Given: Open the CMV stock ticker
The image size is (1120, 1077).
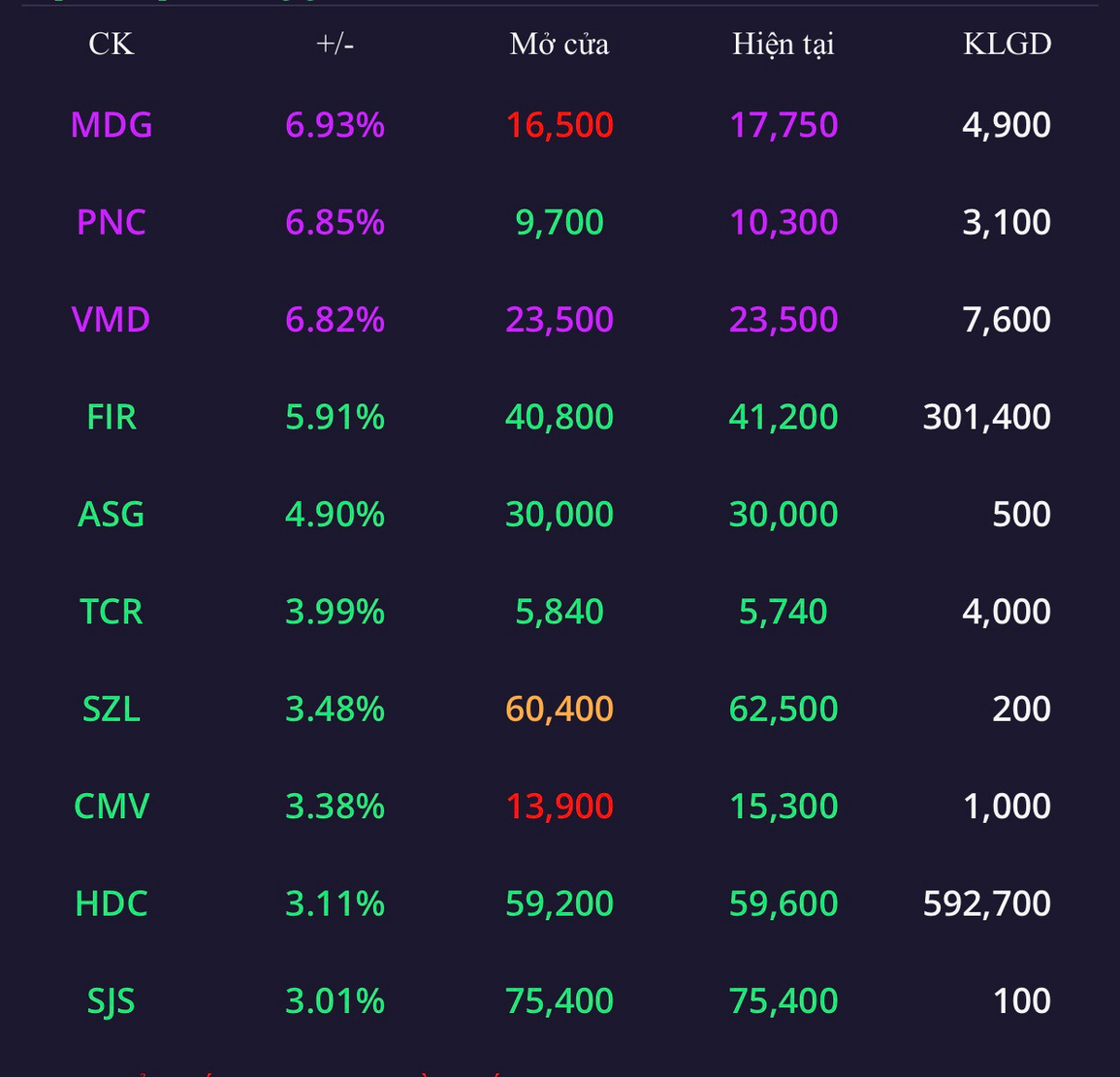Looking at the screenshot, I should point(112,806).
